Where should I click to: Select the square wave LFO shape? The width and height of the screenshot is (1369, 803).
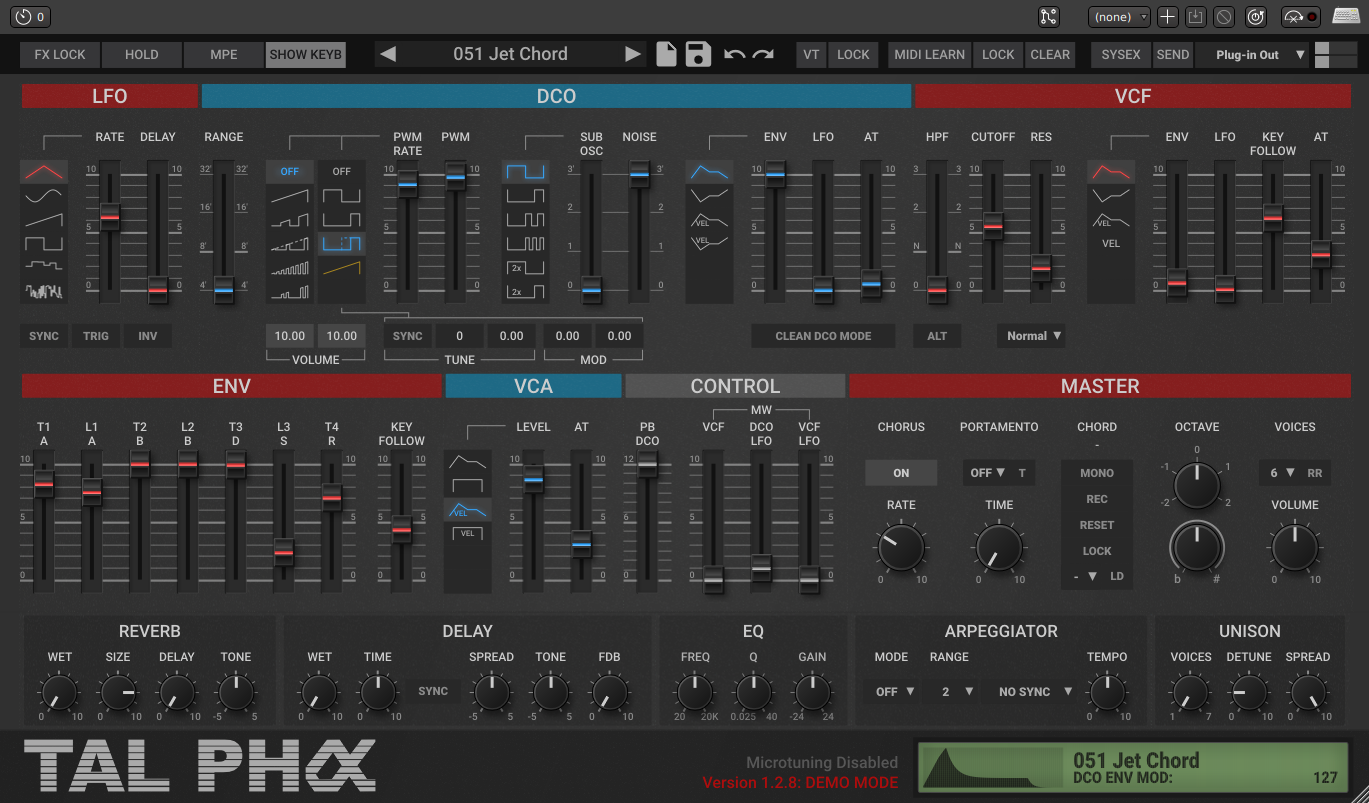point(43,243)
